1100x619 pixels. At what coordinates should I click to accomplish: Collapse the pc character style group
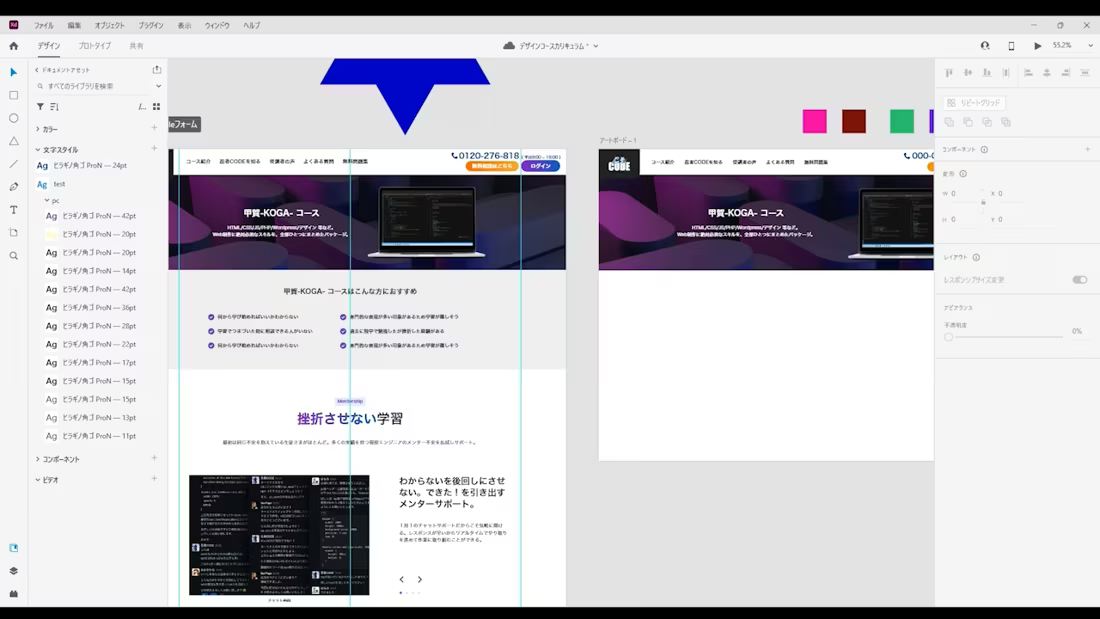[47, 201]
